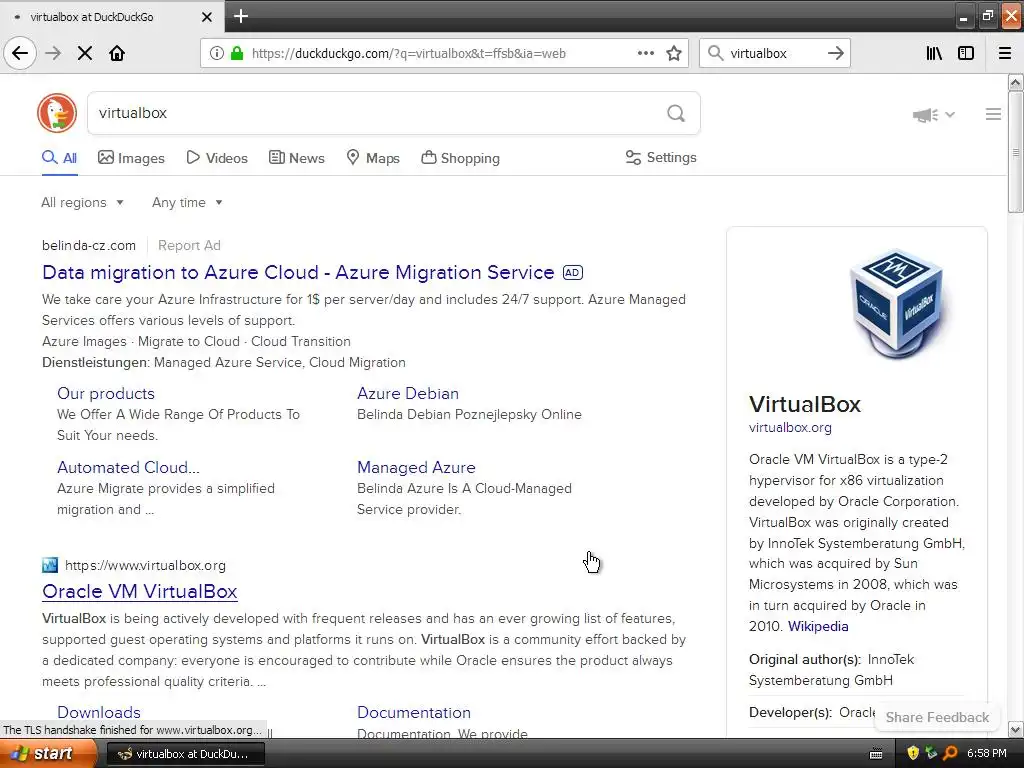
Task: Open the browser home page
Action: [117, 53]
